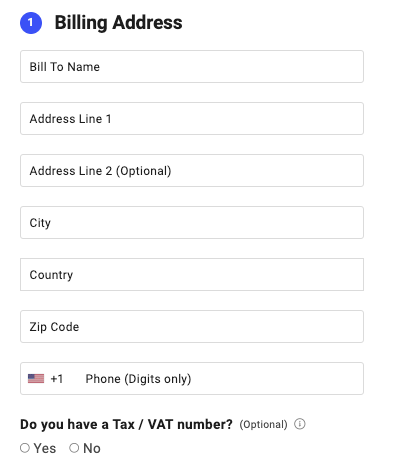Click into the Zip Code field
Image resolution: width=401 pixels, height=469 pixels.
192,326
